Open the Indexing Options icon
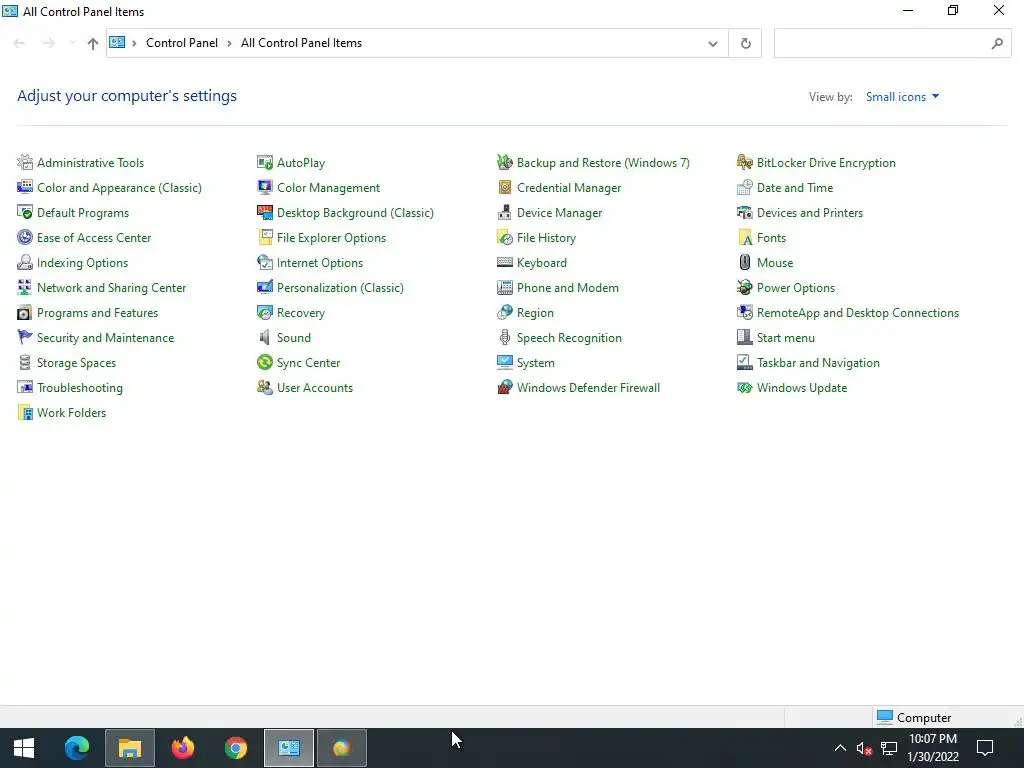Viewport: 1024px width, 768px height. [25, 263]
